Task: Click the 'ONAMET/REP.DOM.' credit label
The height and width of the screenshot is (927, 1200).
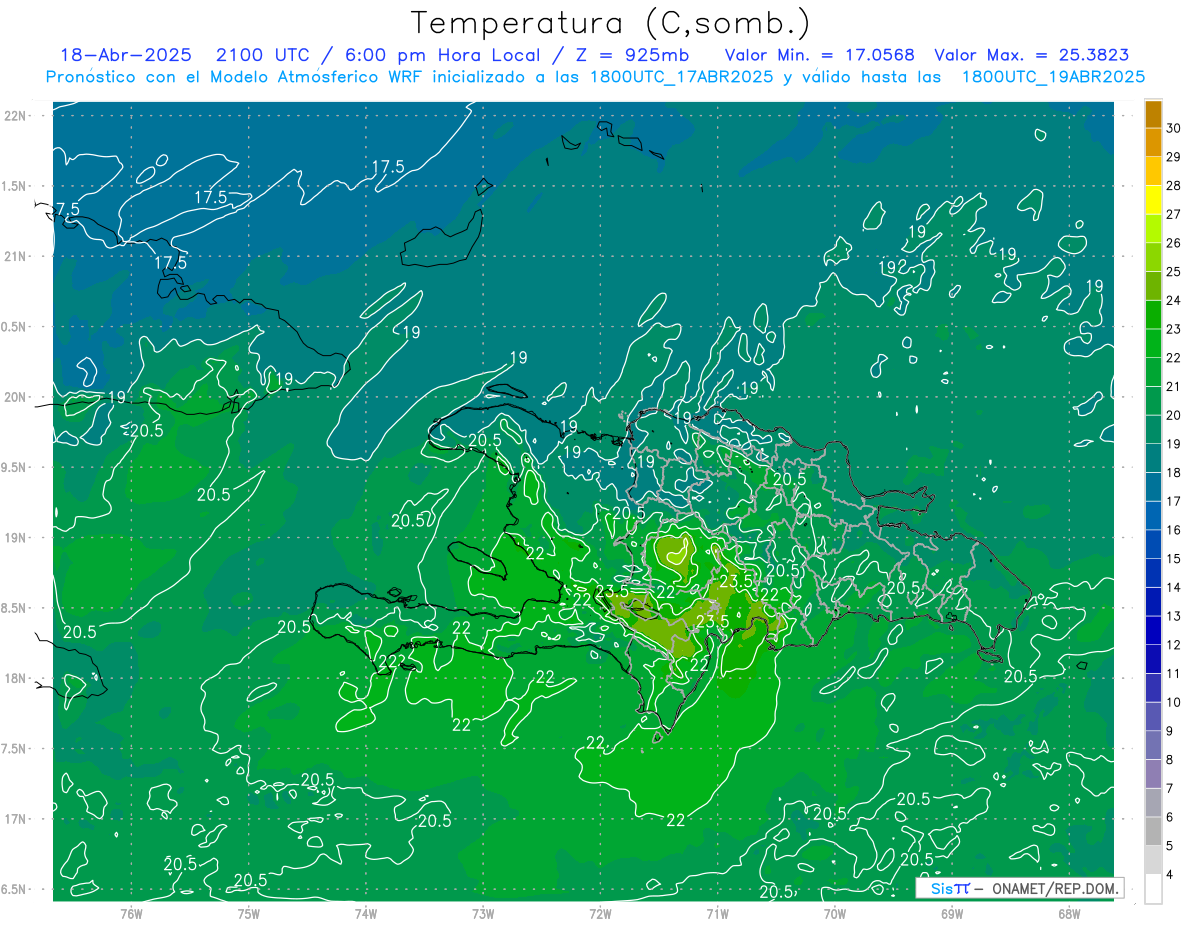Action: 1054,888
